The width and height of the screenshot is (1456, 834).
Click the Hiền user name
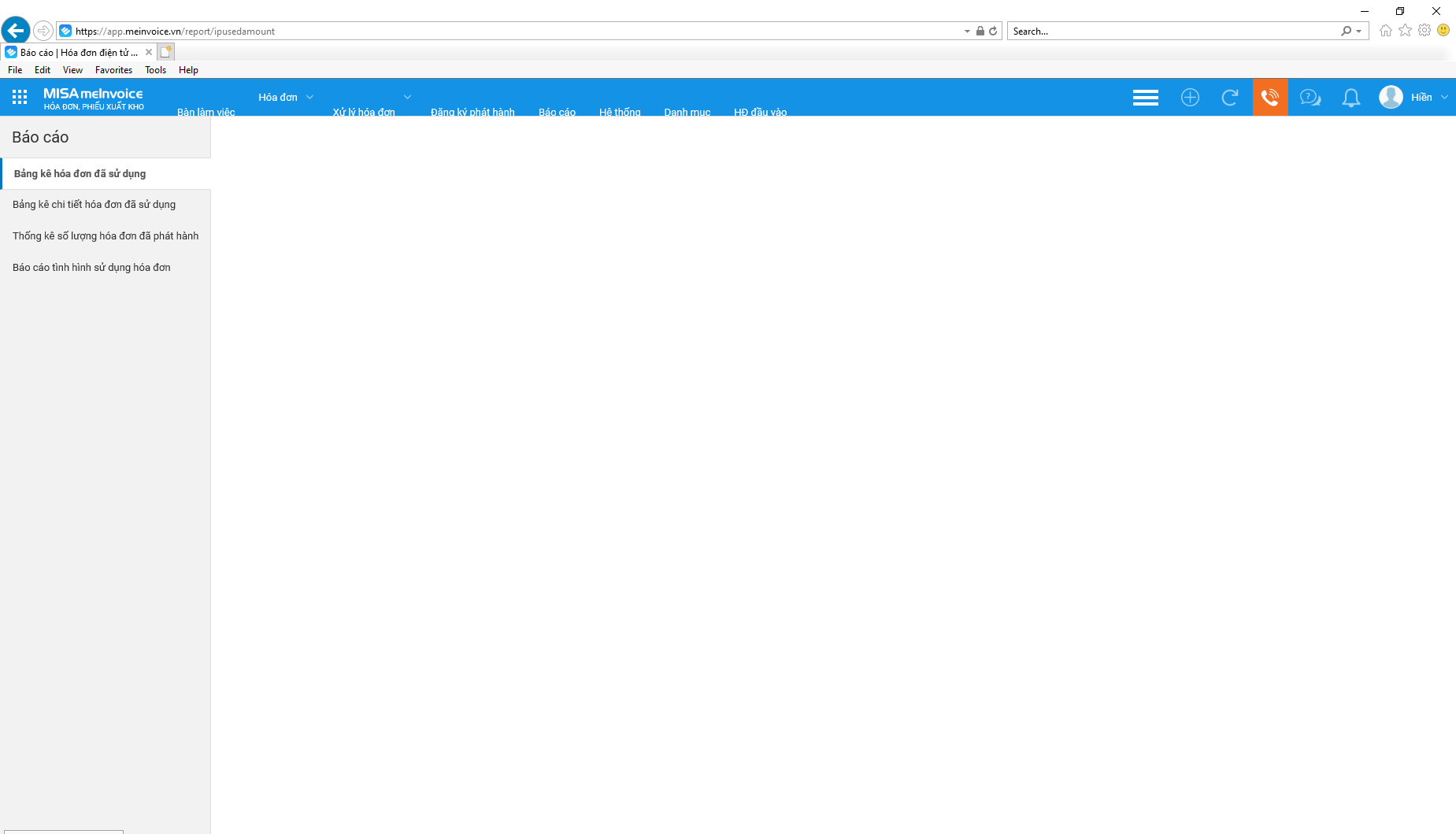point(1421,98)
